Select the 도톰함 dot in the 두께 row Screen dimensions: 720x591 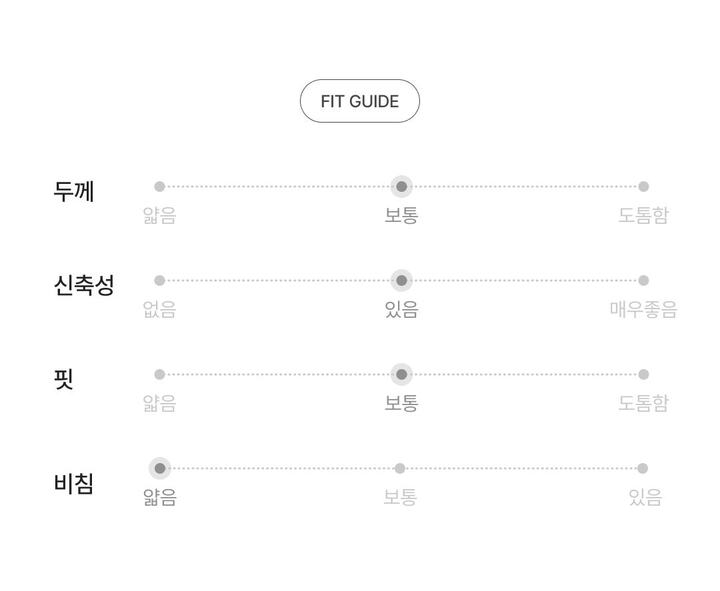click(643, 186)
